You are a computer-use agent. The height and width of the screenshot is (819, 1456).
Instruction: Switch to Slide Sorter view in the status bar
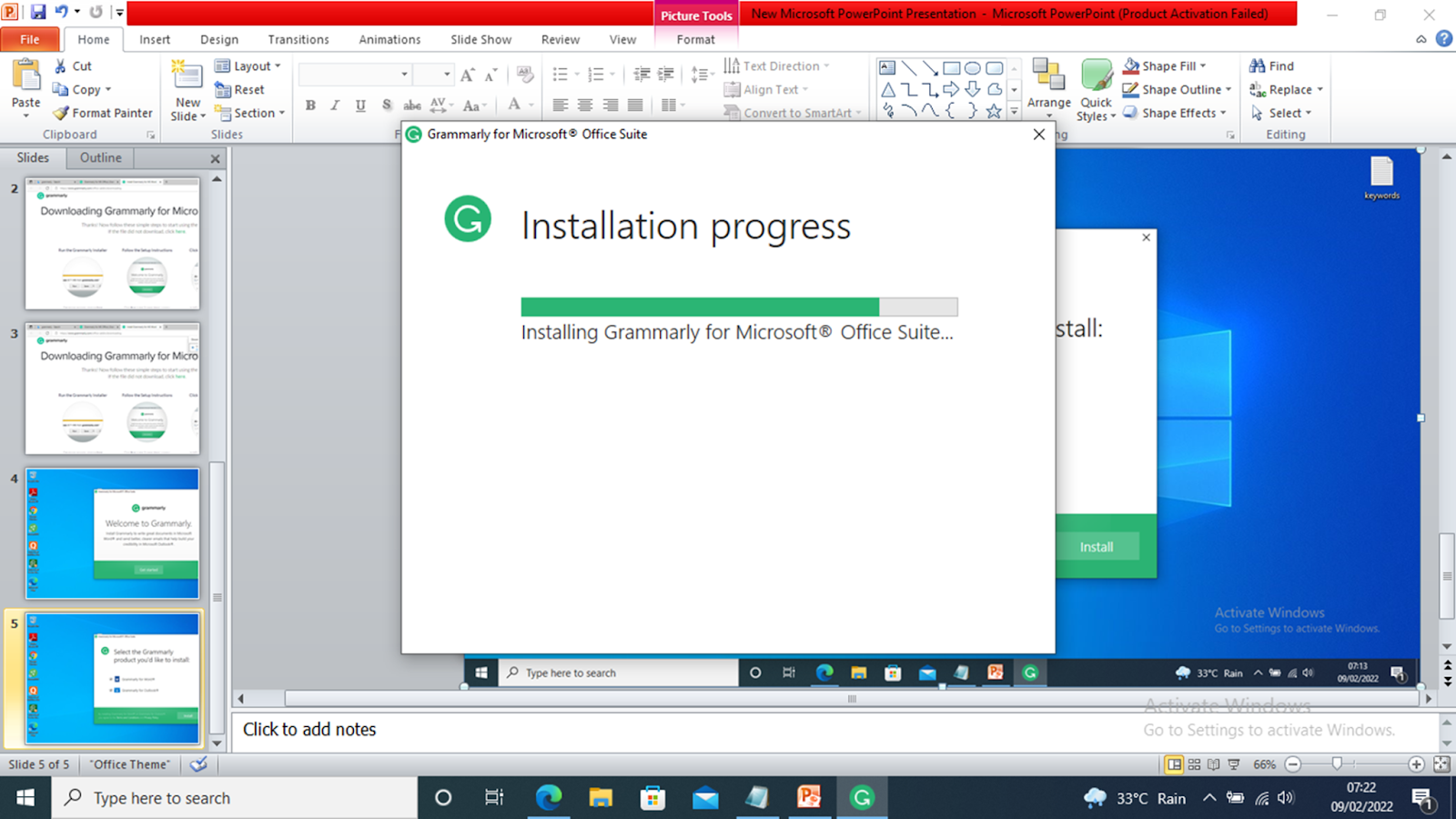point(1194,764)
